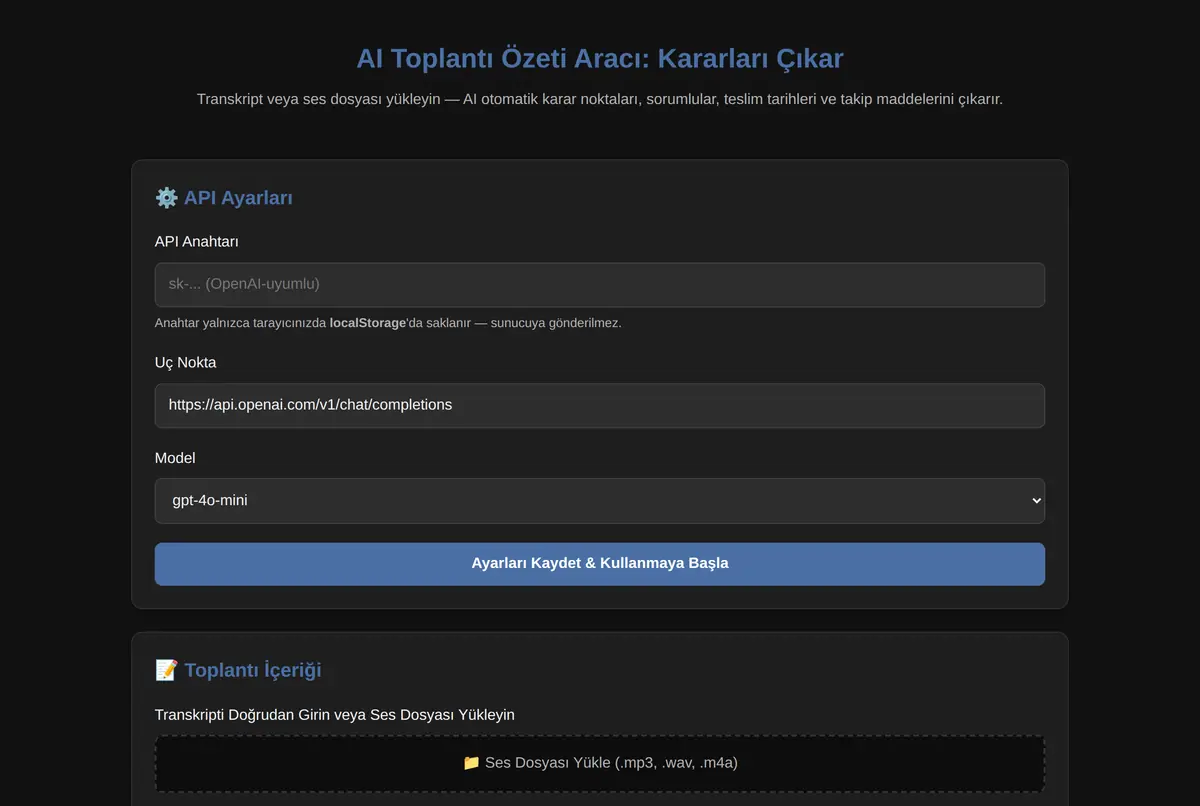This screenshot has width=1200, height=806.
Task: Click the subtitle starting with Transkript veya ses
Action: (x=600, y=99)
